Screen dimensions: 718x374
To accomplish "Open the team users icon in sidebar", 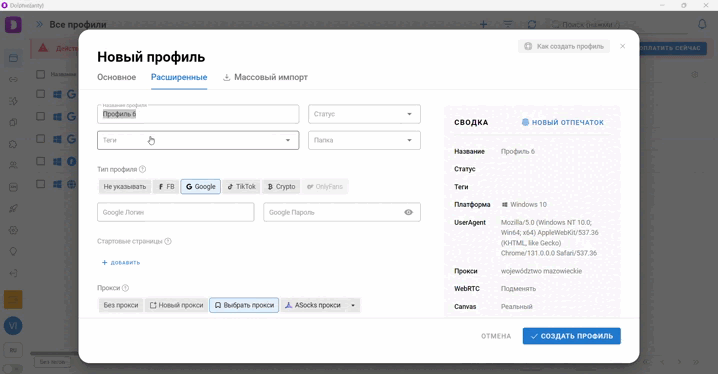I will (13, 165).
